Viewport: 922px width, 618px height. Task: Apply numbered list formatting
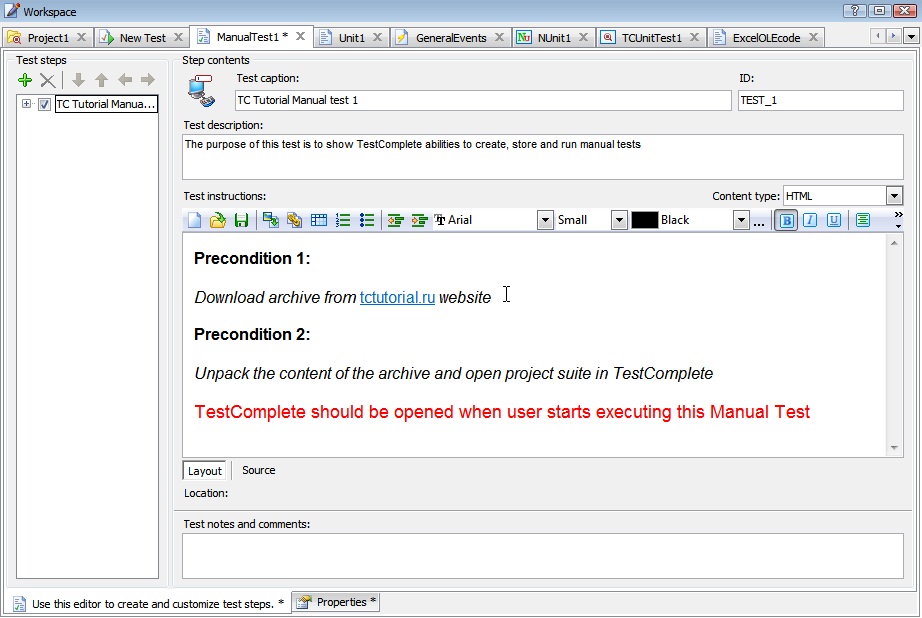tap(343, 221)
